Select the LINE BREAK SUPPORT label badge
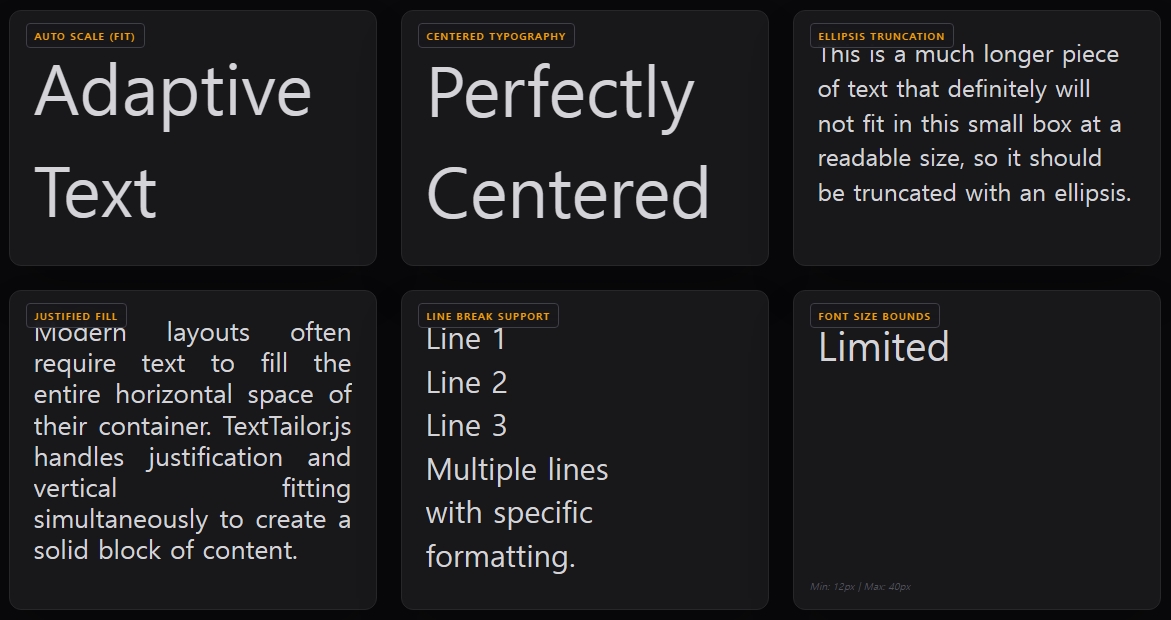Viewport: 1171px width, 620px height. (x=488, y=316)
